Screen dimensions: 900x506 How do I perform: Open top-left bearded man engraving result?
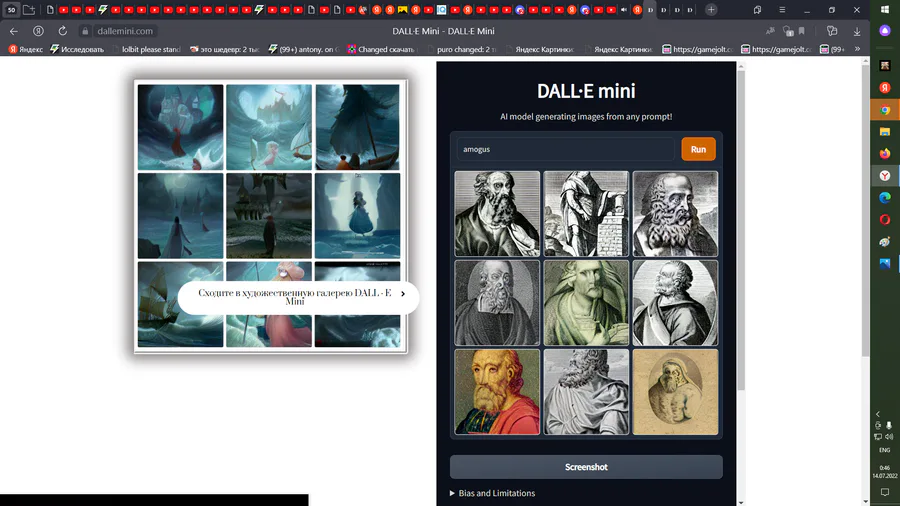pos(497,213)
